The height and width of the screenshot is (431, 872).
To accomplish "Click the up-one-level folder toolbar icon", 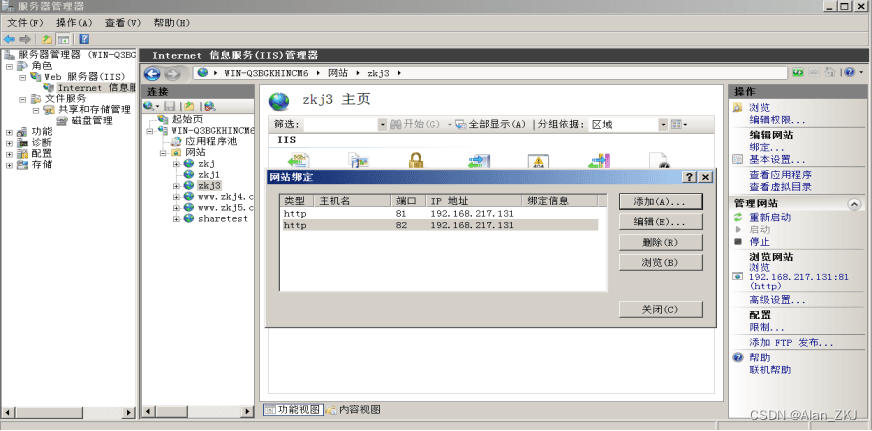I will [x=47, y=39].
